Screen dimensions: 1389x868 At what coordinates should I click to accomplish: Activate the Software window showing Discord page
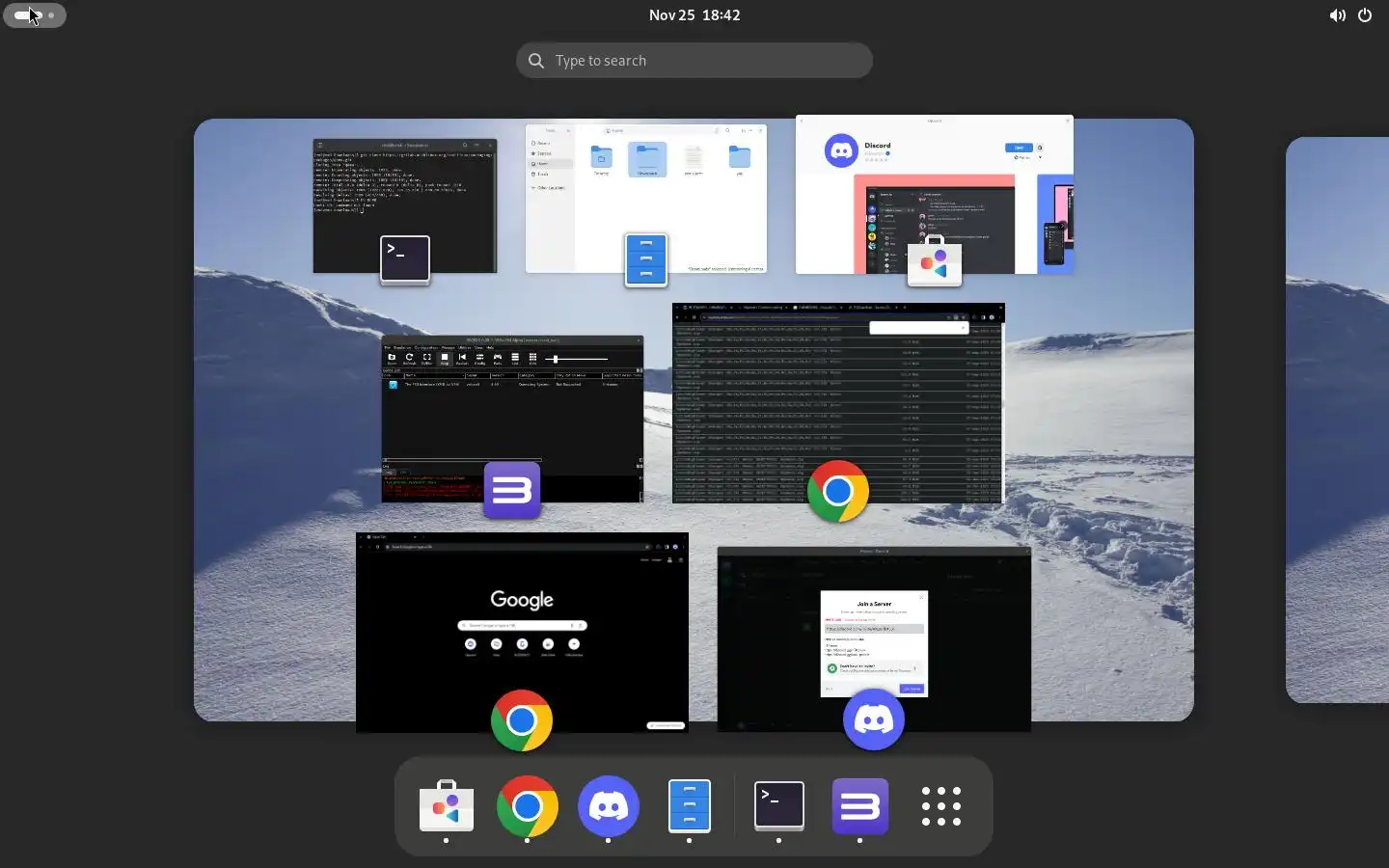(x=935, y=195)
